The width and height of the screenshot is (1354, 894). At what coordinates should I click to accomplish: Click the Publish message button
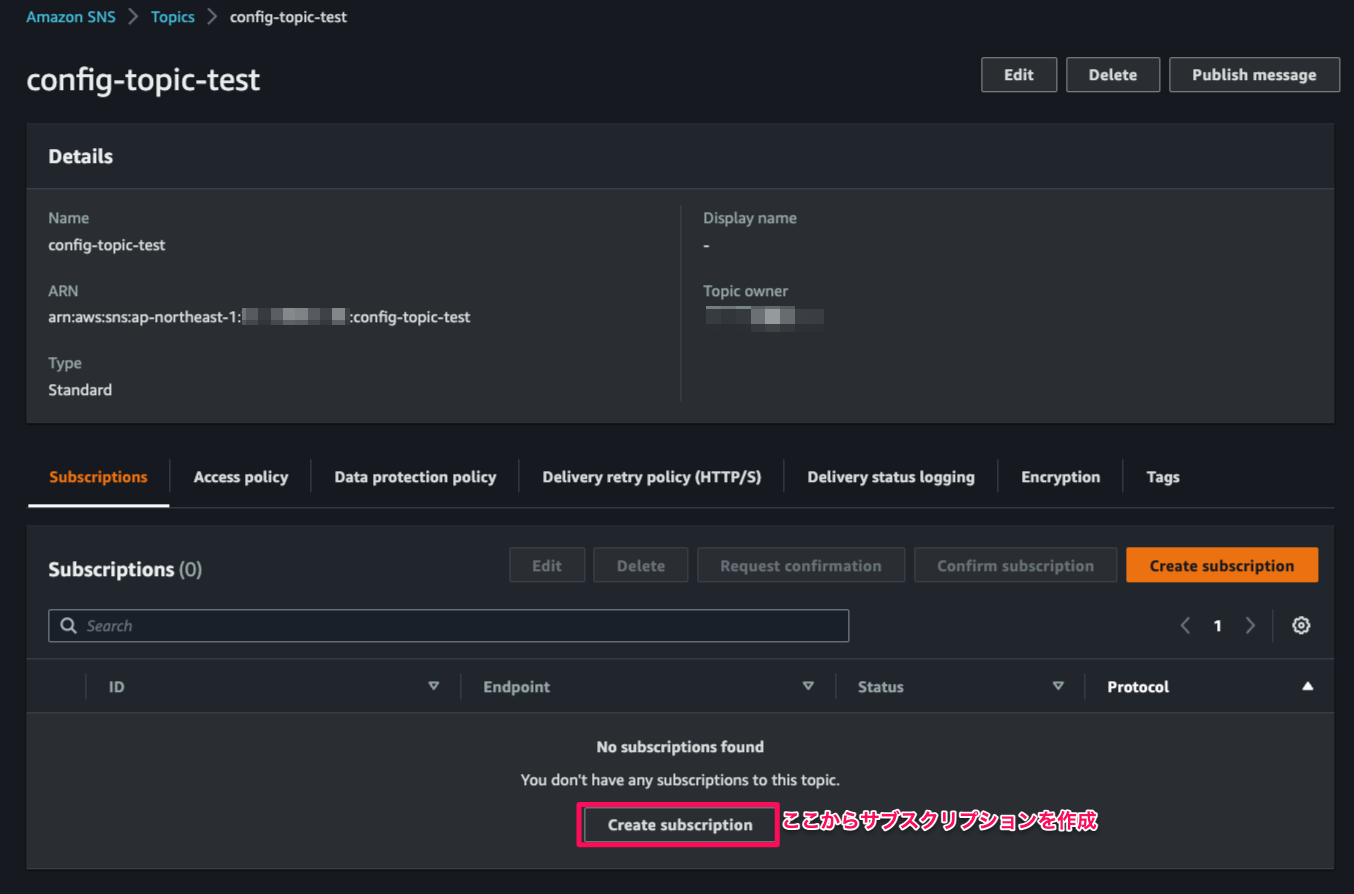click(x=1254, y=75)
